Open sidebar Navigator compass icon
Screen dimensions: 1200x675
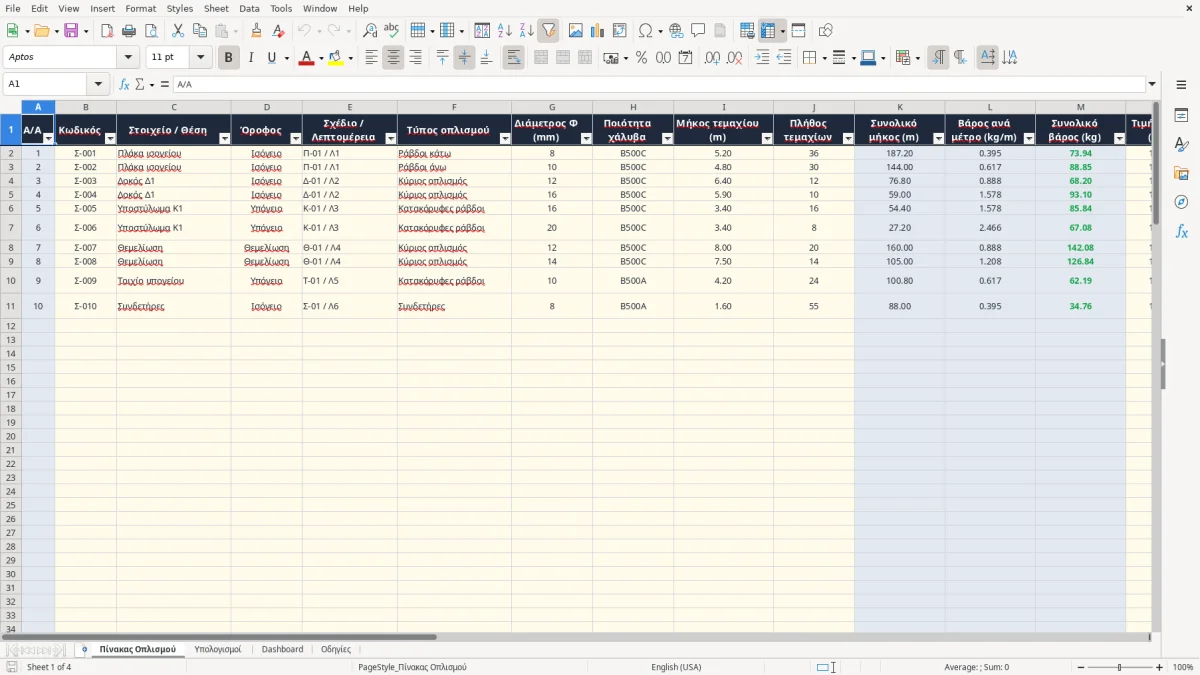click(x=1181, y=202)
